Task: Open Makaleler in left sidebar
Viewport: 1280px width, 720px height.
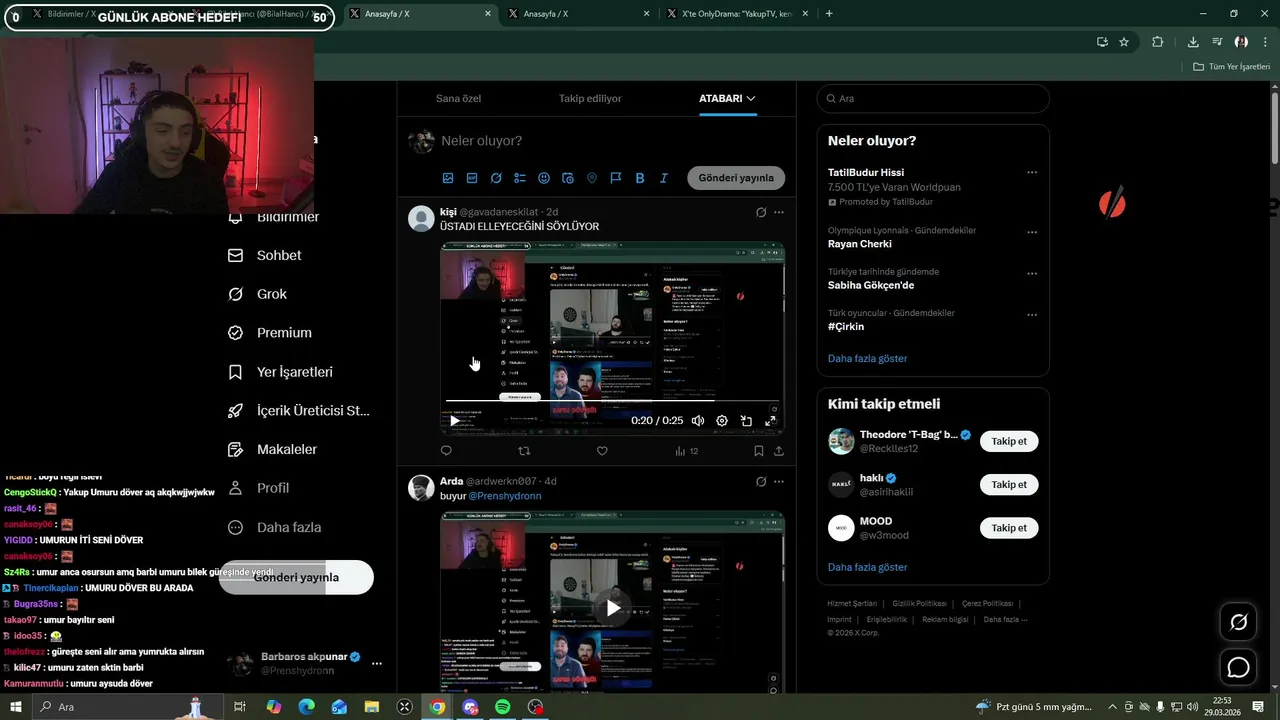Action: point(273,449)
